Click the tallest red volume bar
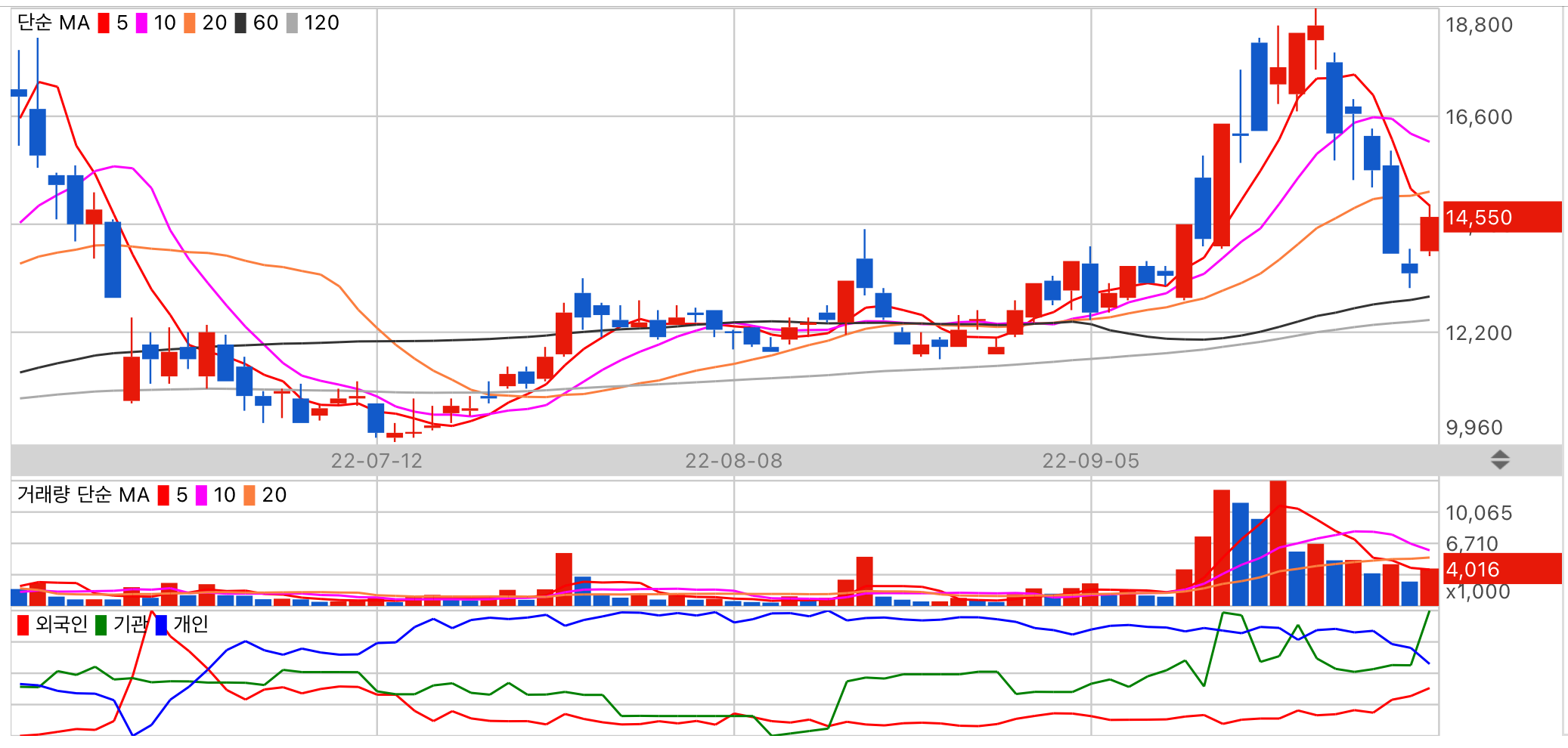The image size is (1568, 748). point(1278,543)
